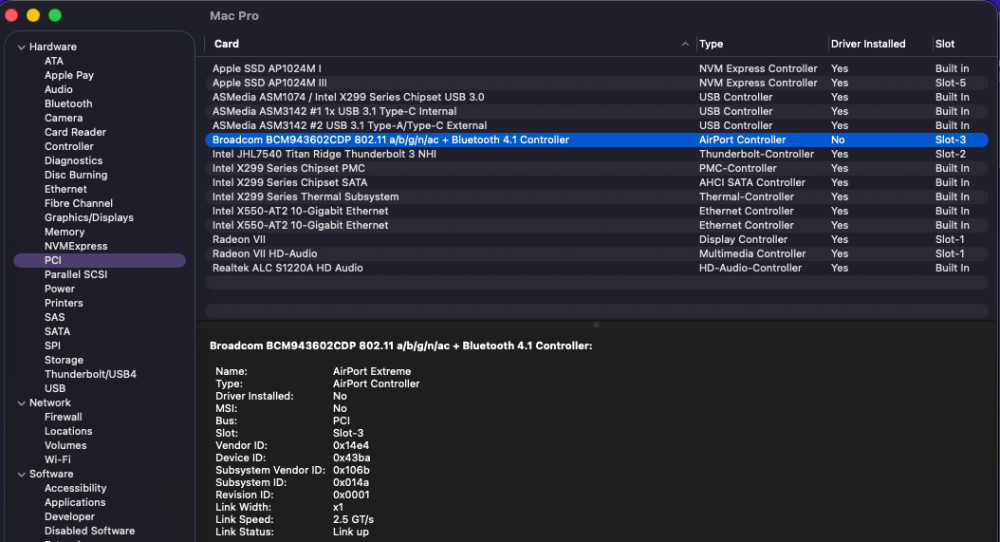Select Radeon VII display controller row
This screenshot has width=1000, height=542.
pyautogui.click(x=596, y=240)
